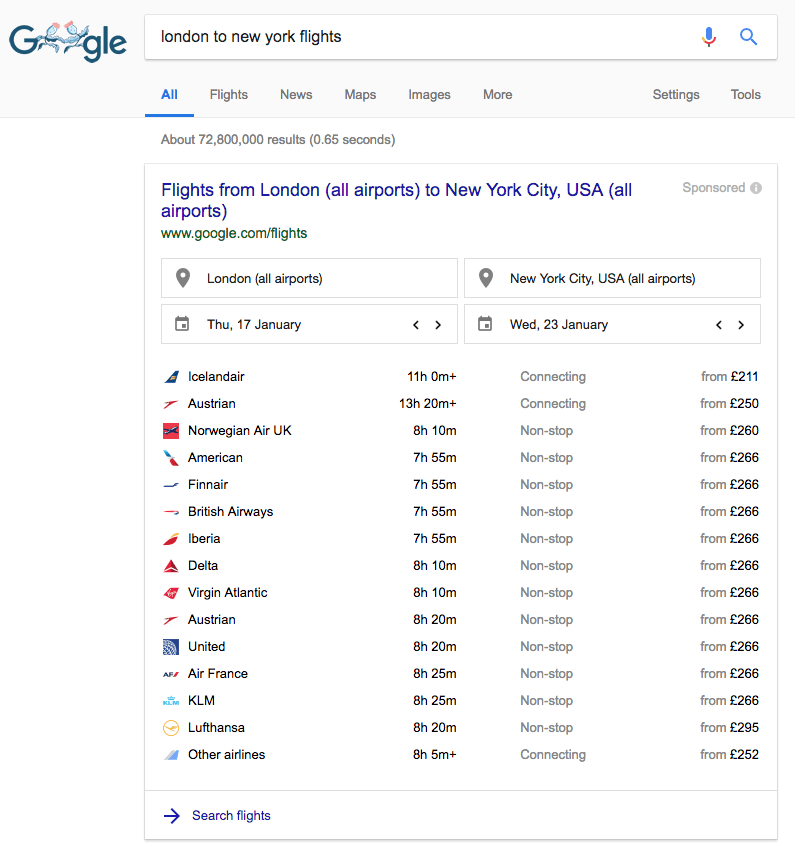Screen dimensions: 795x853
Task: Open the More search categories menu
Action: tap(497, 95)
